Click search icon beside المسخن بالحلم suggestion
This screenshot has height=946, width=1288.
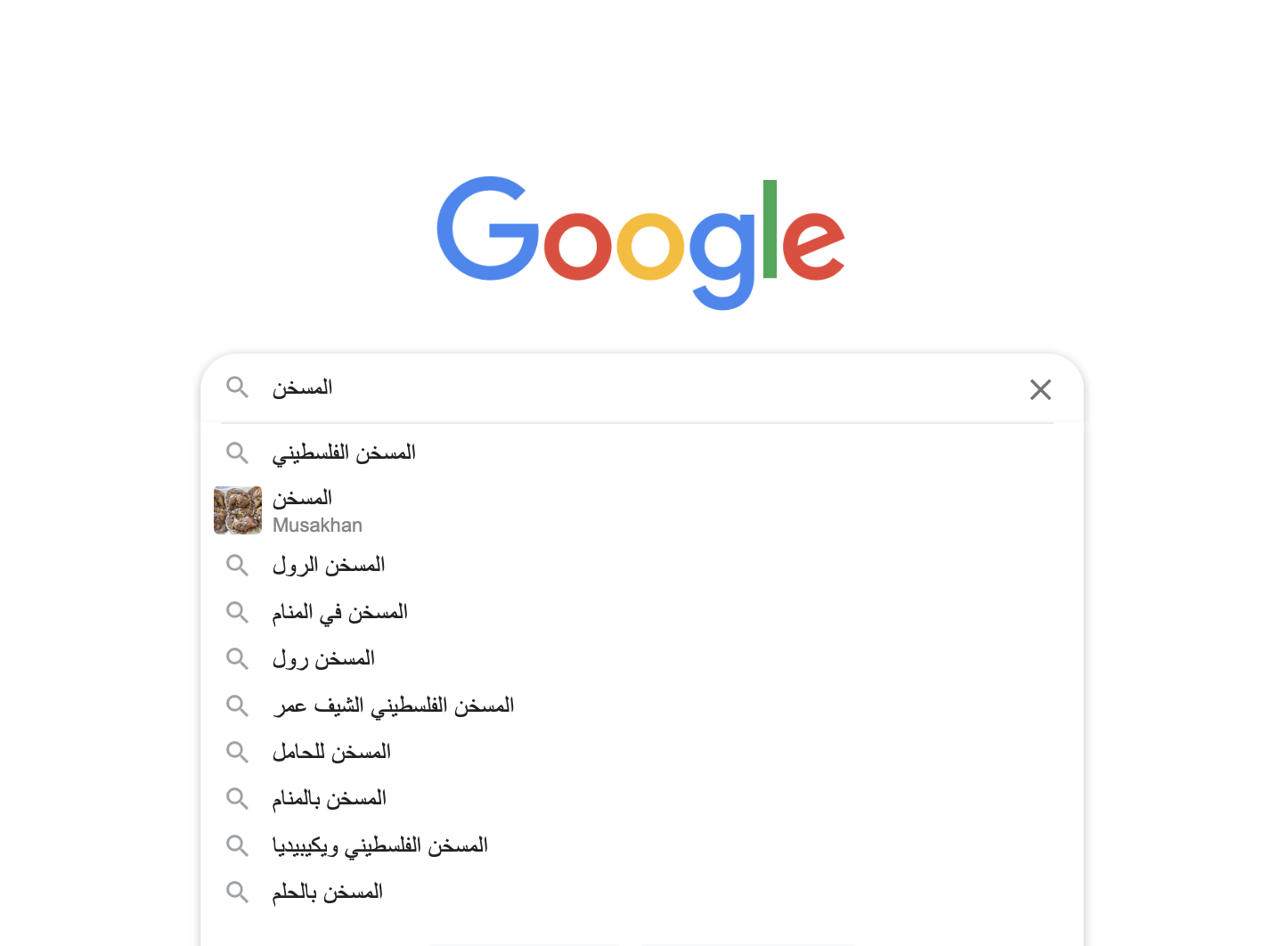coord(237,892)
